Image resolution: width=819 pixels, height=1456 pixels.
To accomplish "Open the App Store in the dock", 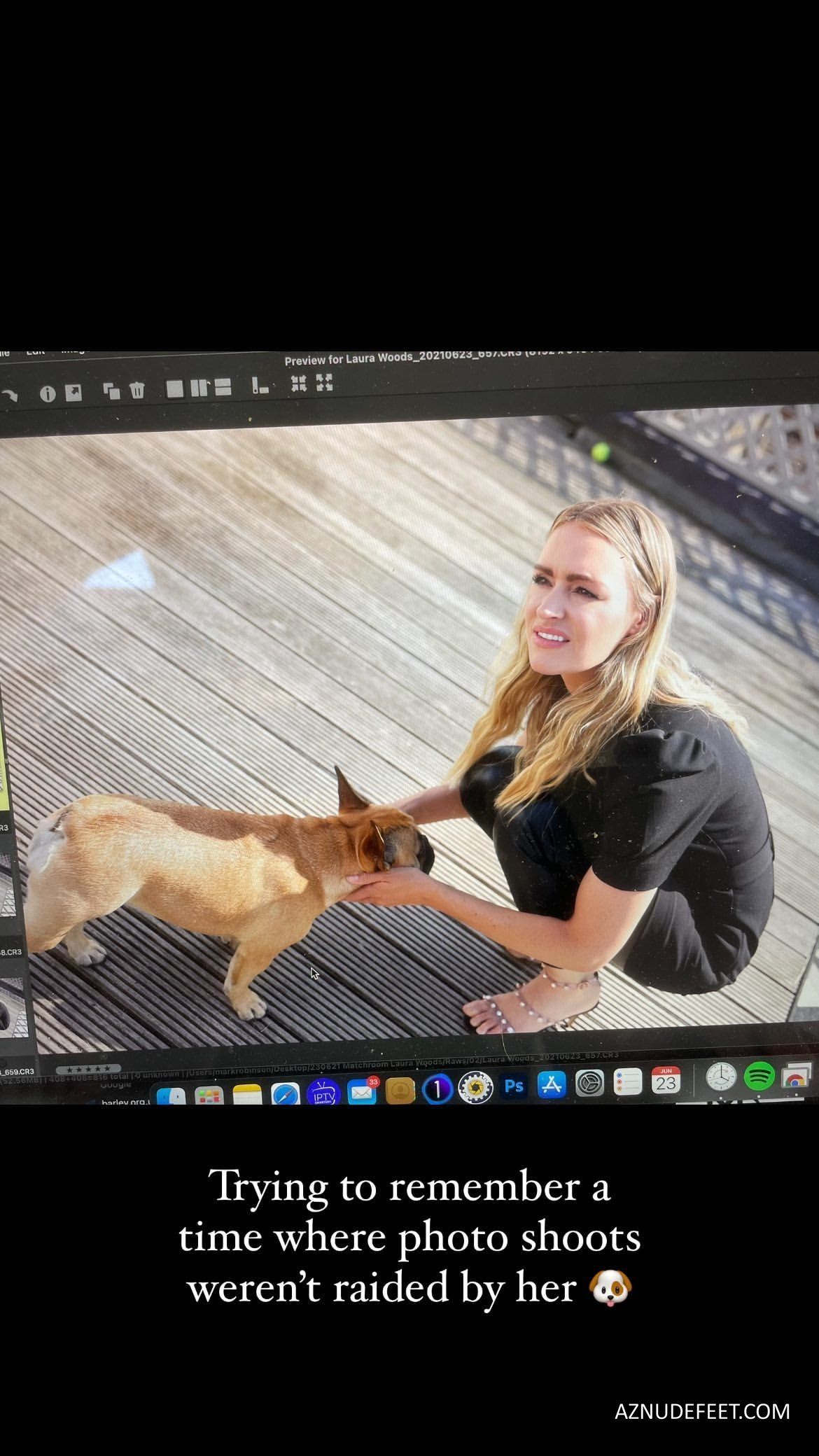I will (x=552, y=1085).
